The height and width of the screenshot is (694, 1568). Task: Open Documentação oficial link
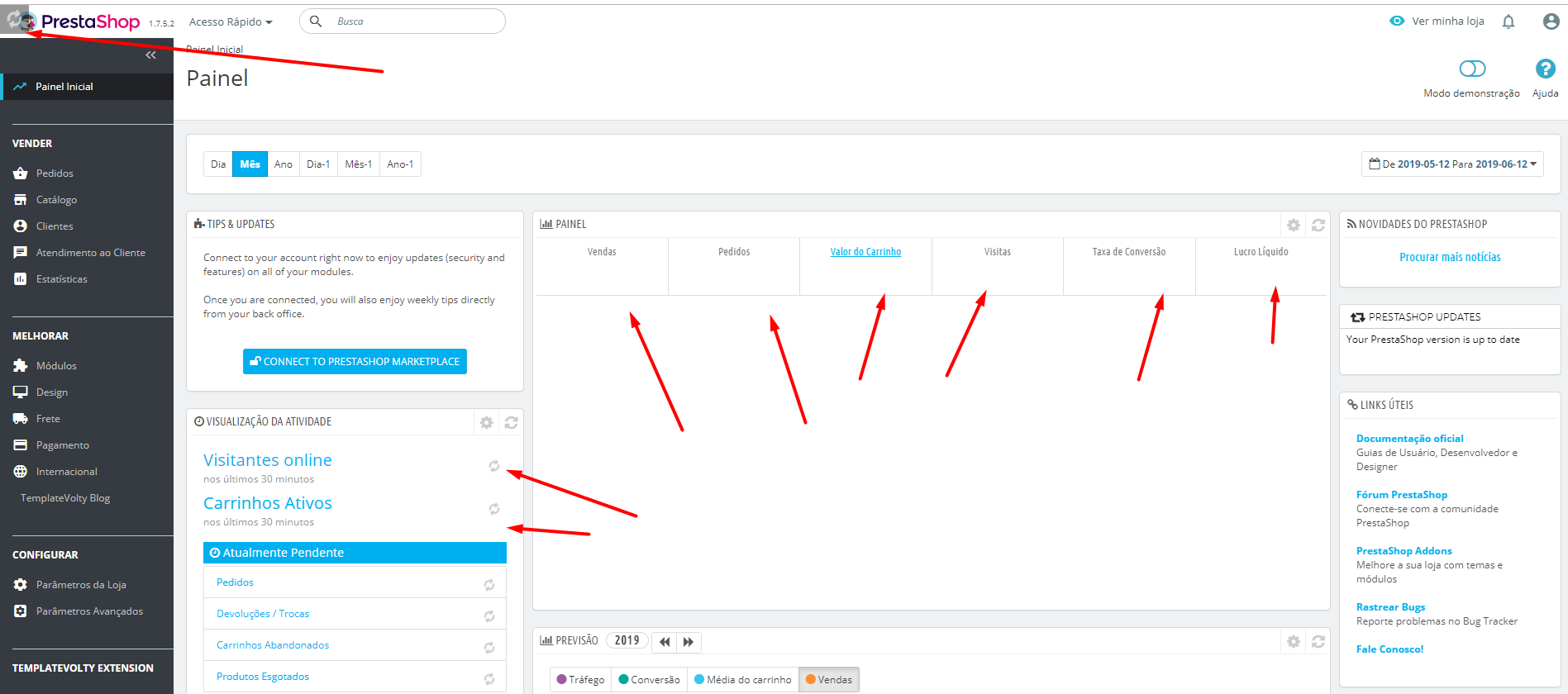click(1409, 439)
